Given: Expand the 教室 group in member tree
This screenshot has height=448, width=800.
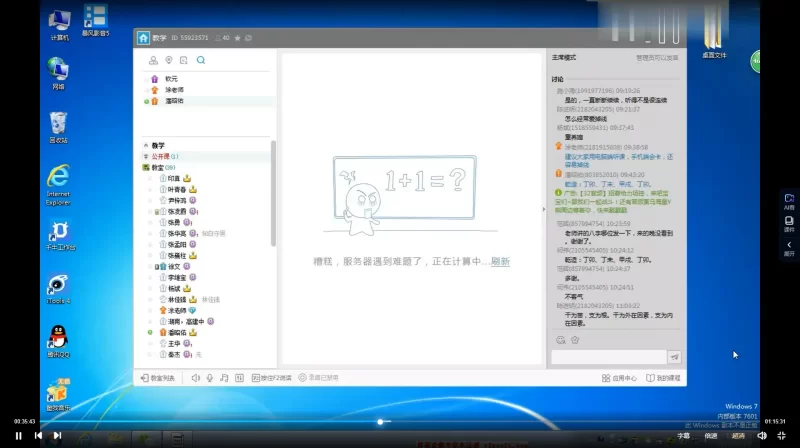Looking at the screenshot, I should (x=156, y=167).
